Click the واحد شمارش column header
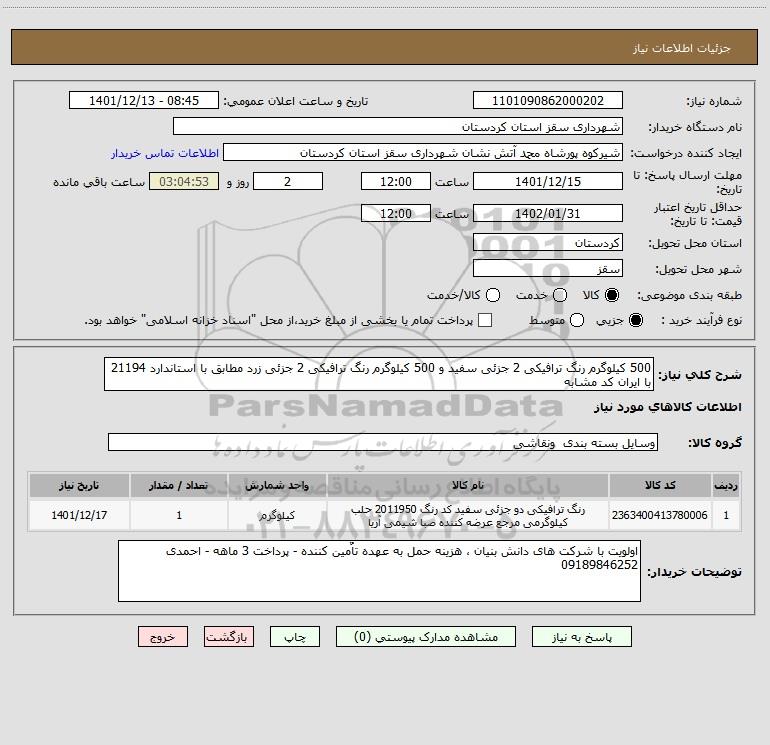 [277, 486]
